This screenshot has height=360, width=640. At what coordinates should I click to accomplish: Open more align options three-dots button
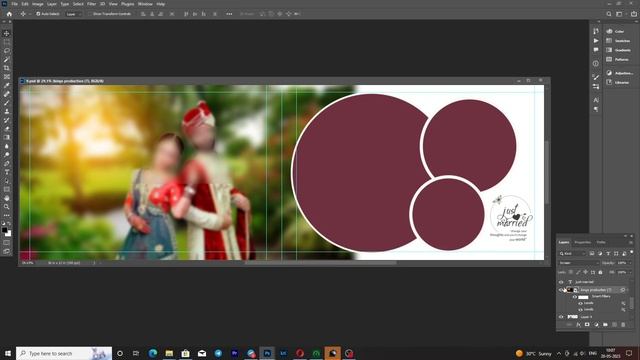tap(229, 14)
